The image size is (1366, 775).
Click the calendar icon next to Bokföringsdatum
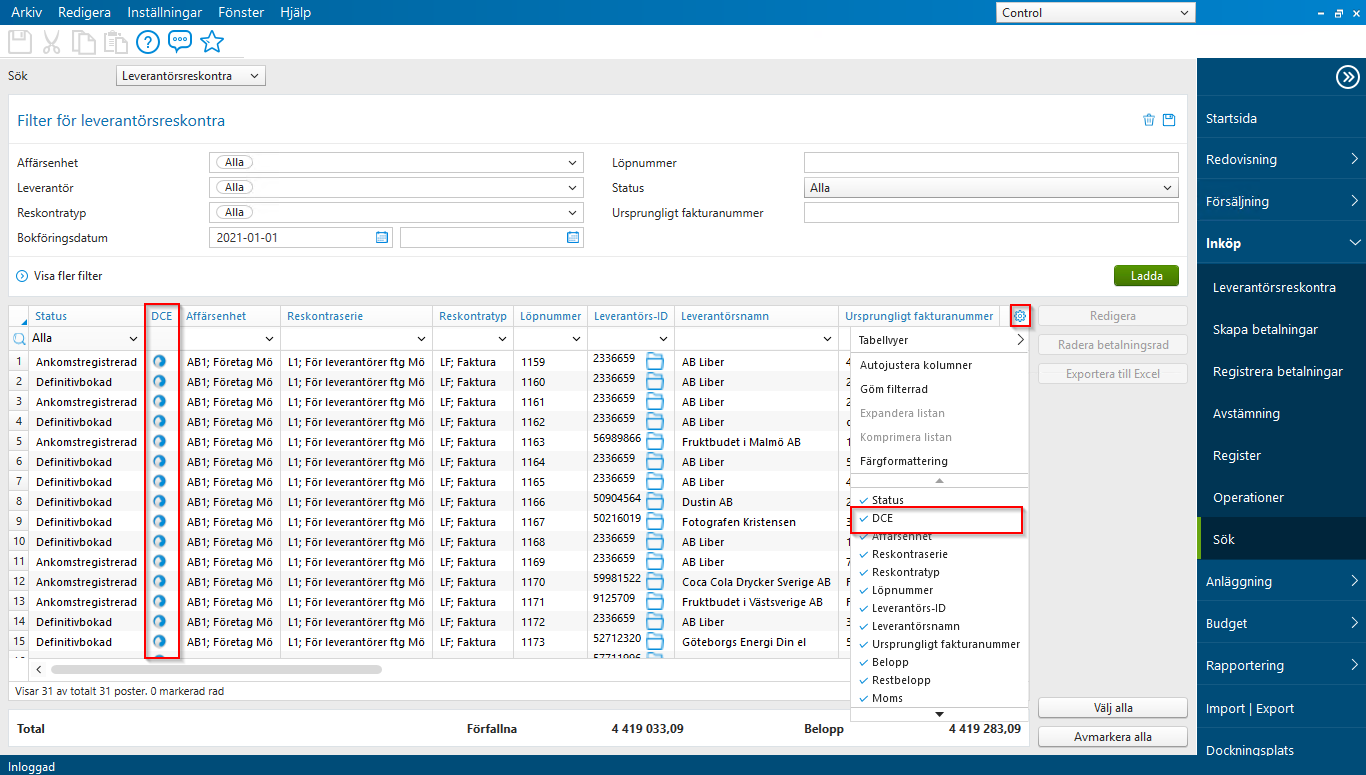[381, 237]
